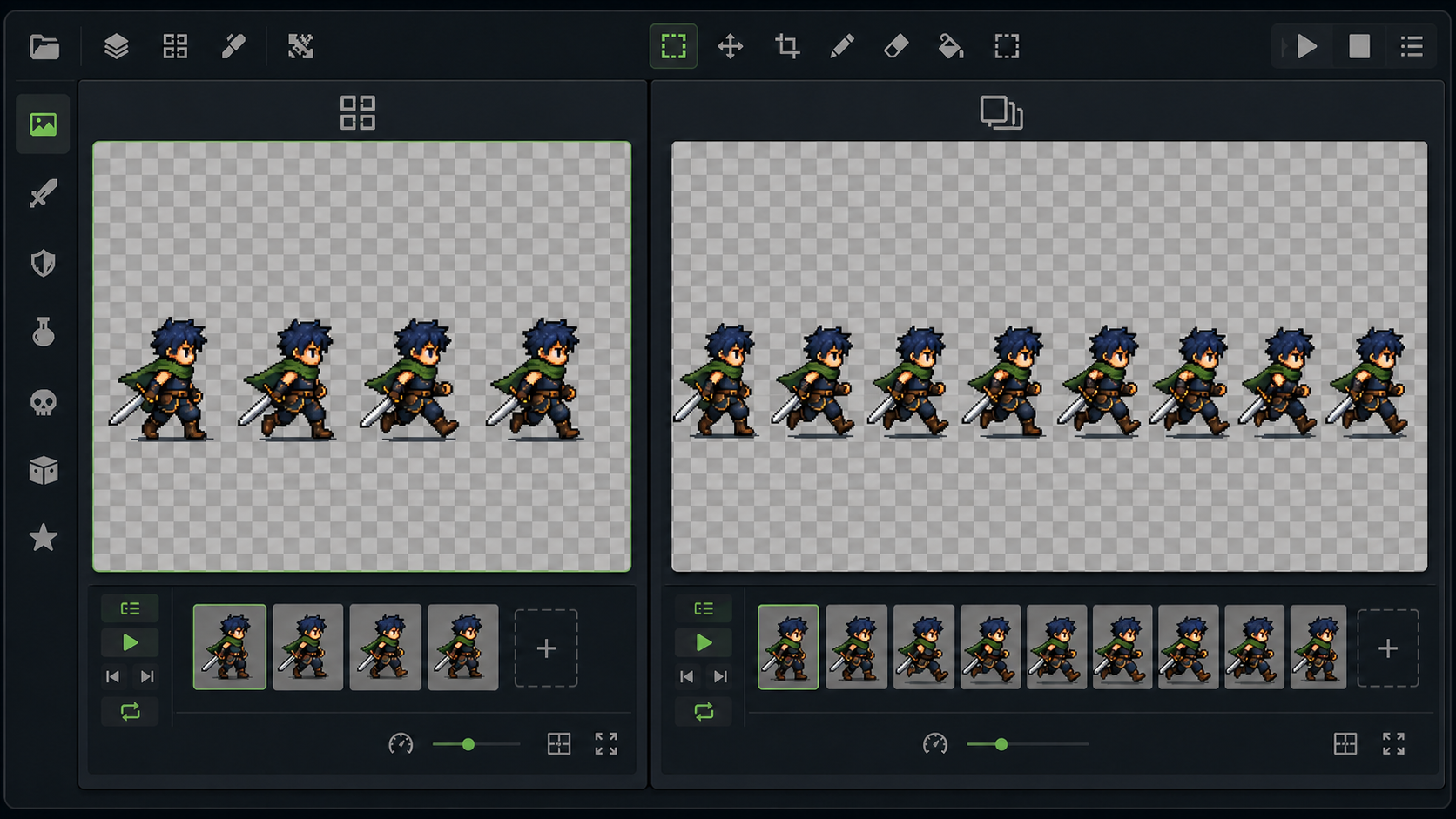This screenshot has width=1456, height=819.
Task: Select the pencil draw tool
Action: (842, 46)
